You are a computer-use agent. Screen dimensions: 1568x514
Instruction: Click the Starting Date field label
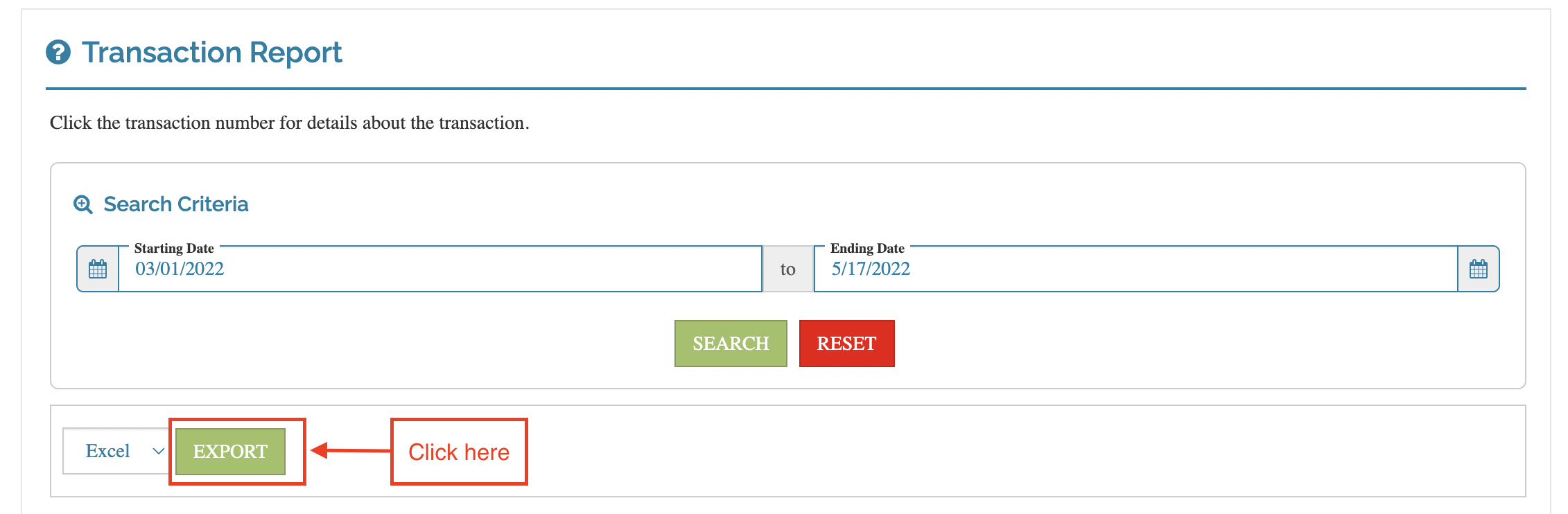pos(174,248)
